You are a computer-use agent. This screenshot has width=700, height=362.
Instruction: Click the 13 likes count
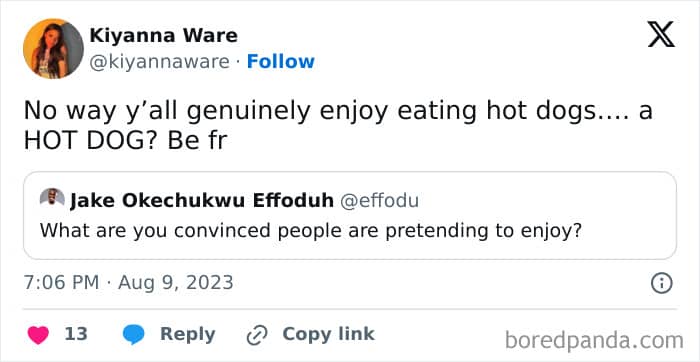tap(76, 334)
